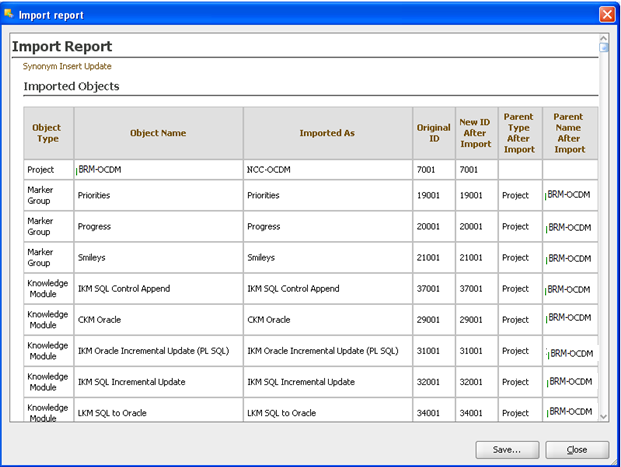The image size is (621, 467).
Task: Click the Object Type column header
Action: 48,133
